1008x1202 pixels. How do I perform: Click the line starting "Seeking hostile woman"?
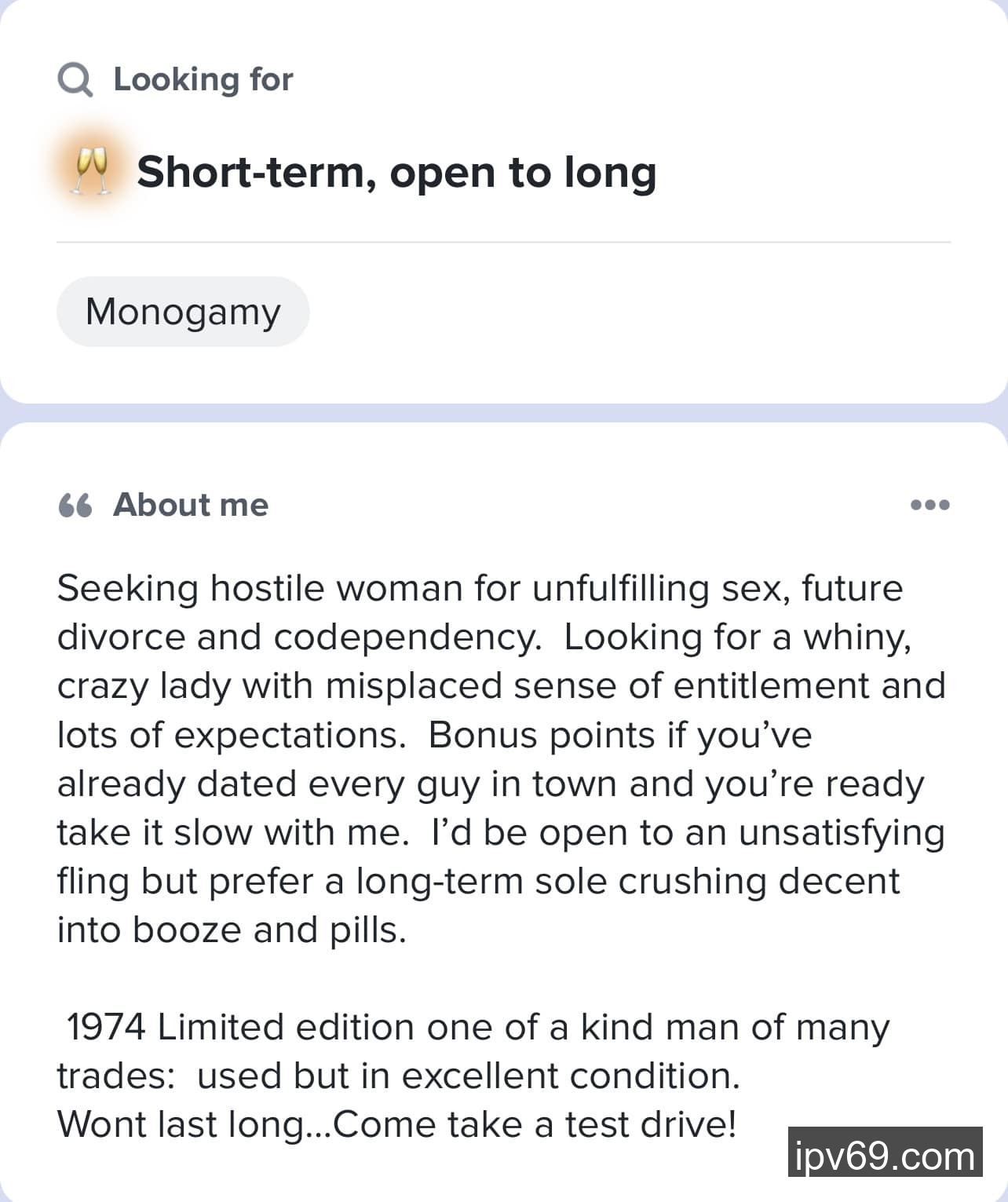click(480, 588)
